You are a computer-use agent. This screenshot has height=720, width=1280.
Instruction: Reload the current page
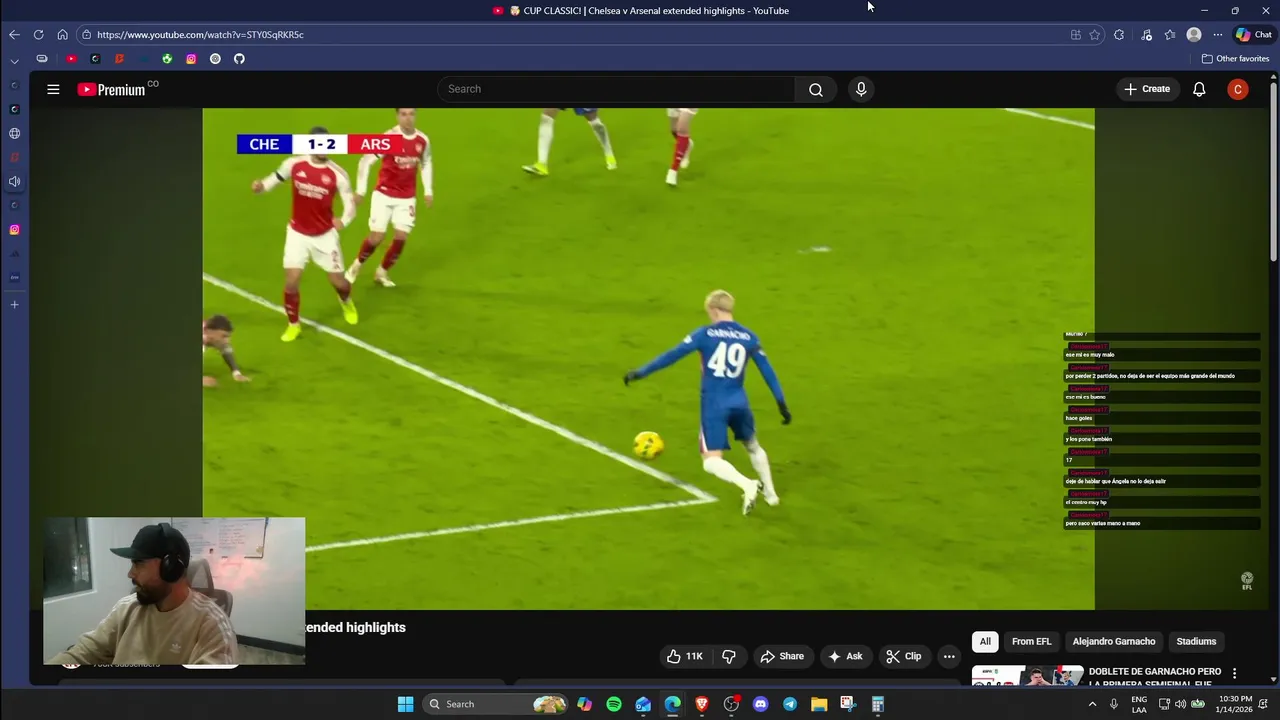tap(38, 34)
